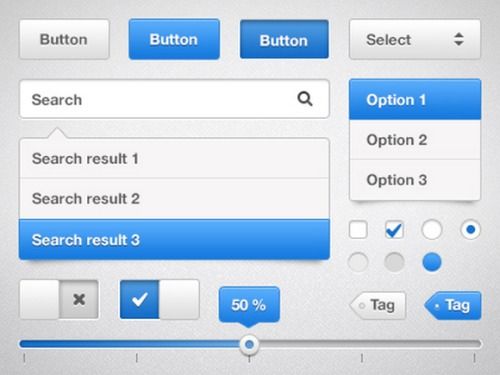The width and height of the screenshot is (500, 375).
Task: Click the selected radio button with blue dot
Action: click(x=470, y=229)
